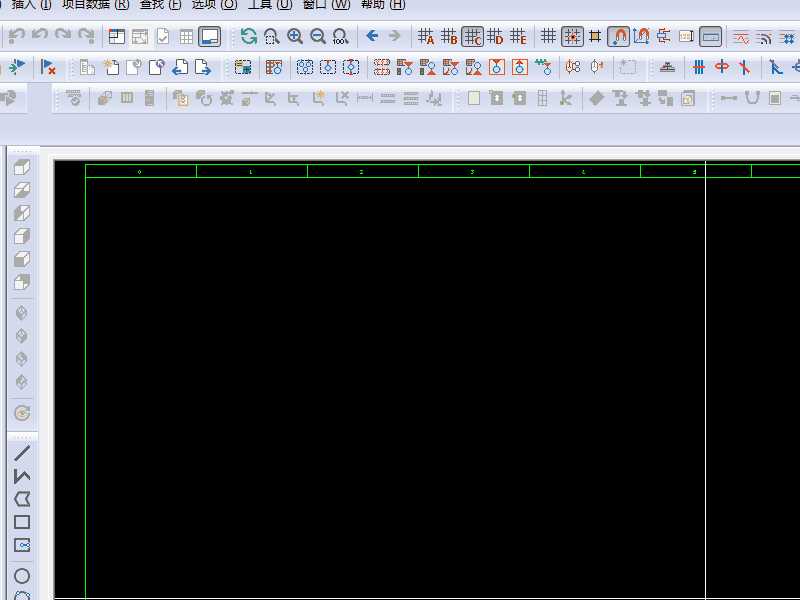Click the triple blue bars icon

click(x=698, y=67)
